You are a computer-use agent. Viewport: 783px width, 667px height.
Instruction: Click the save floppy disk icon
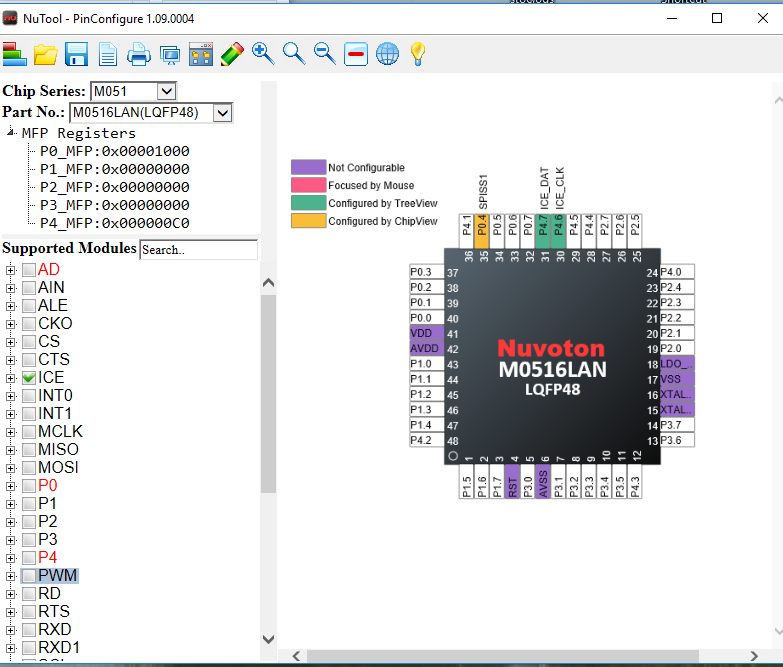tap(77, 54)
